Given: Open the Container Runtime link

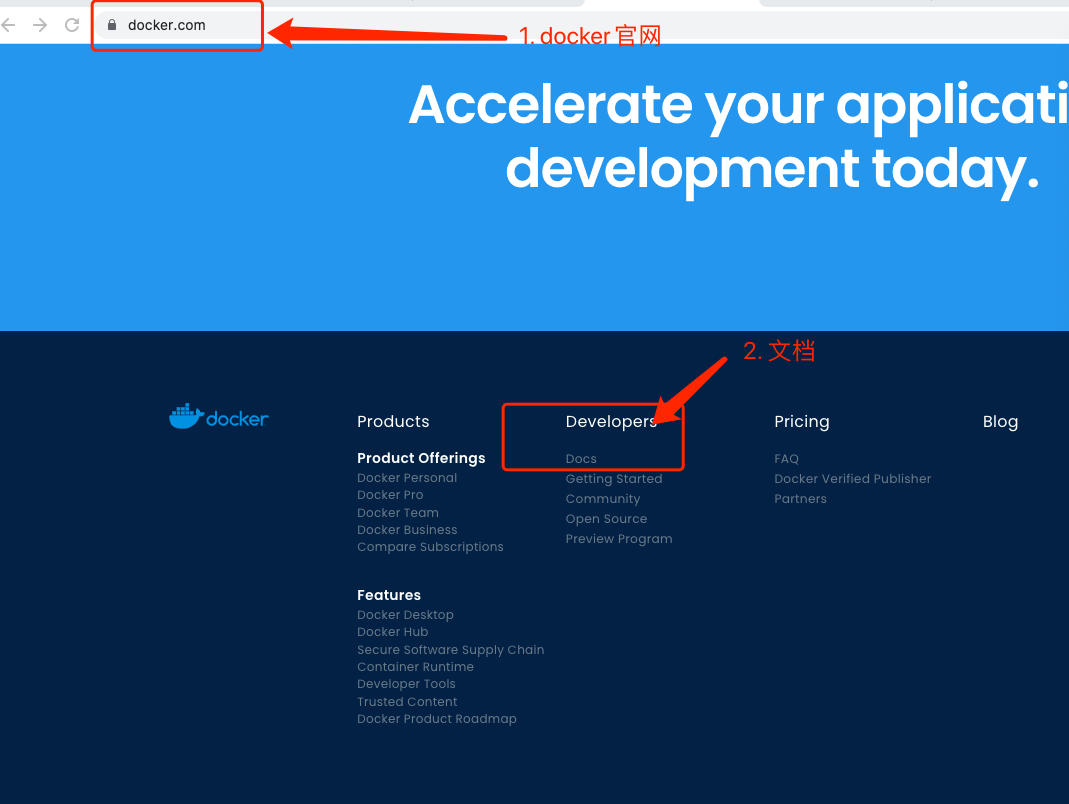Looking at the screenshot, I should (415, 667).
